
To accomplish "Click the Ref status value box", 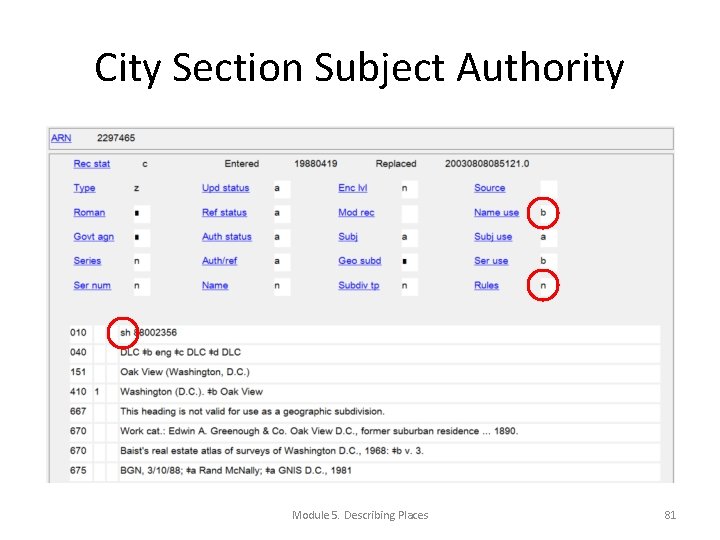I will point(281,213).
